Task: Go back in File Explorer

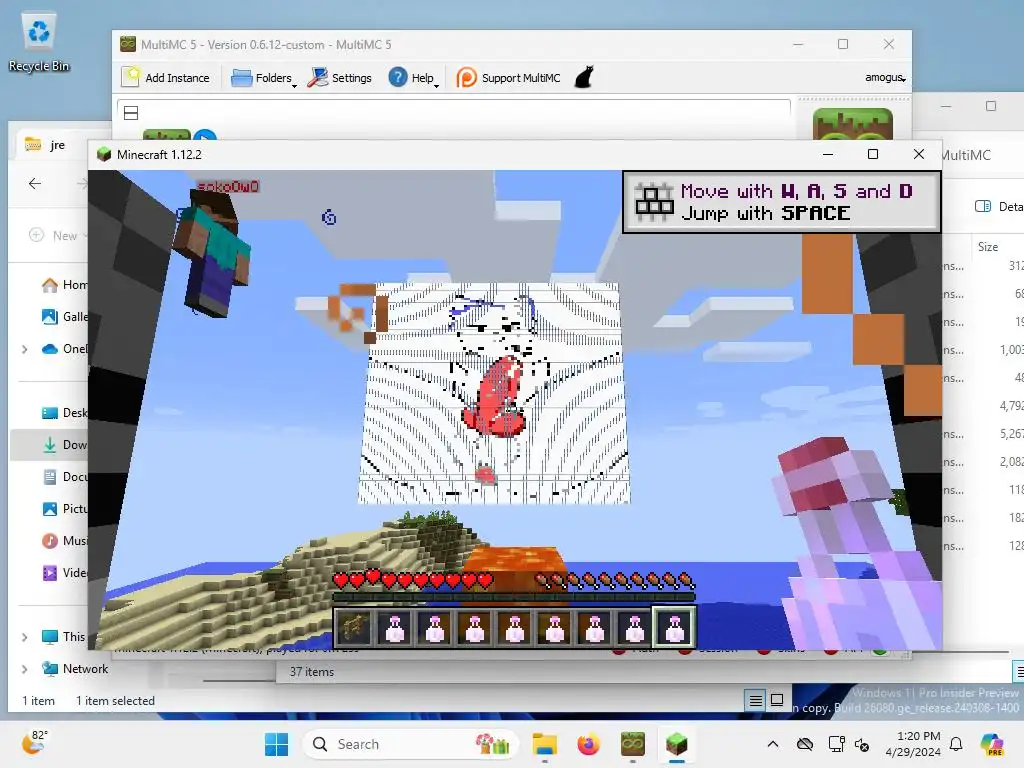Action: tap(35, 184)
